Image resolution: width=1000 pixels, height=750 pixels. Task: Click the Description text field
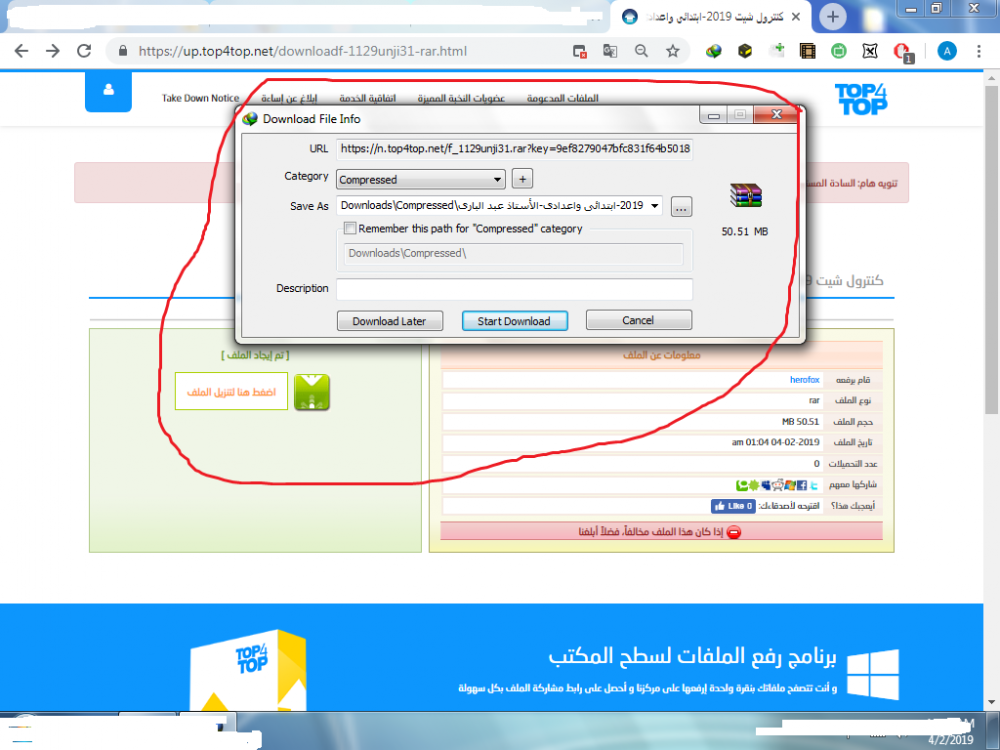click(x=514, y=289)
